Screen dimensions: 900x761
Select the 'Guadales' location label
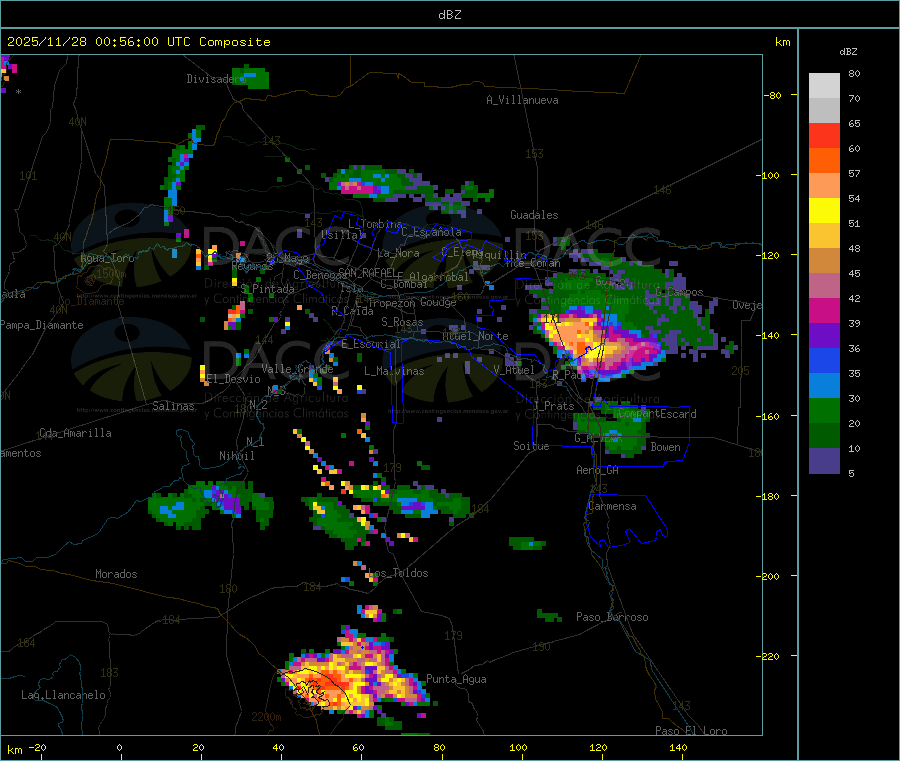point(534,215)
